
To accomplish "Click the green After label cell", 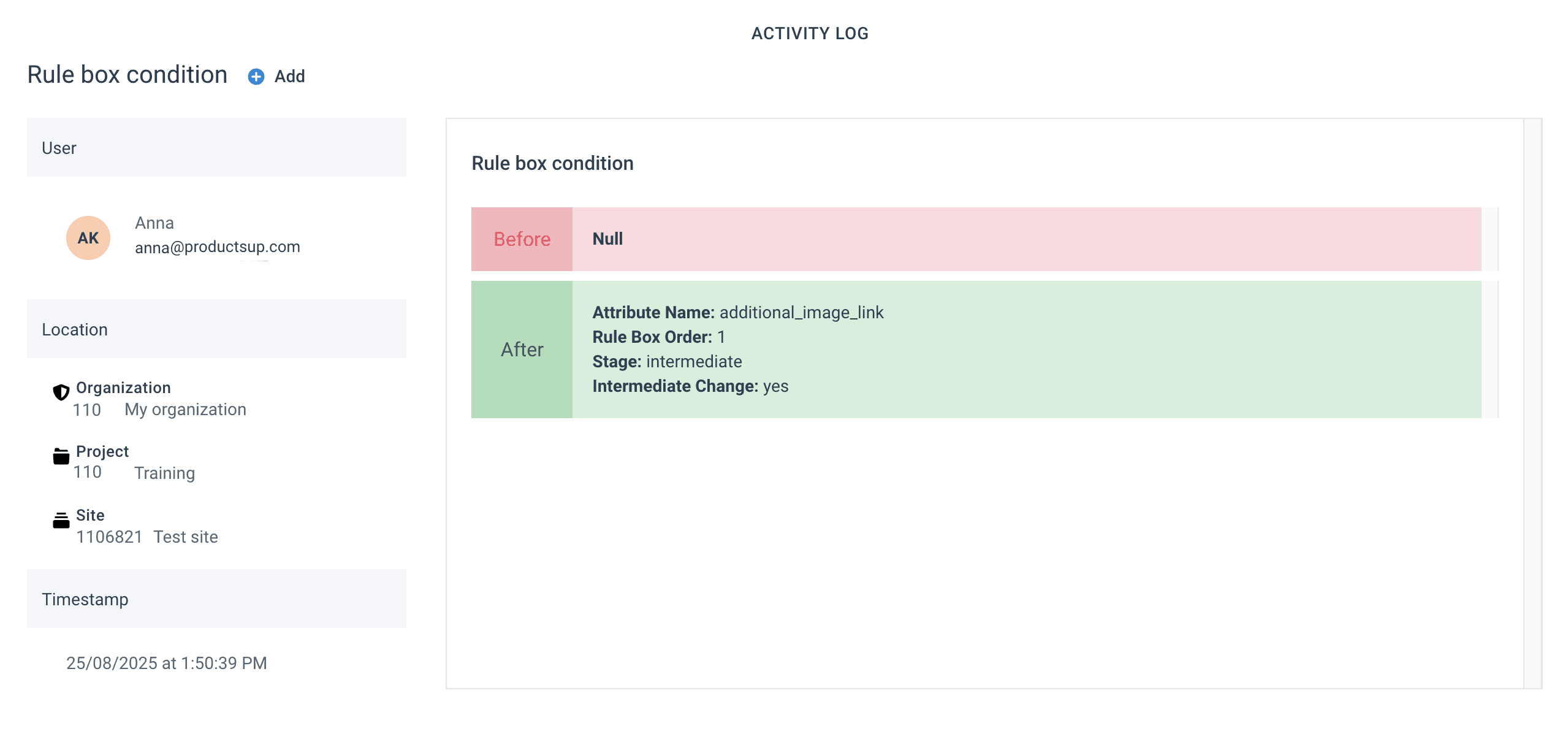I will click(x=522, y=350).
